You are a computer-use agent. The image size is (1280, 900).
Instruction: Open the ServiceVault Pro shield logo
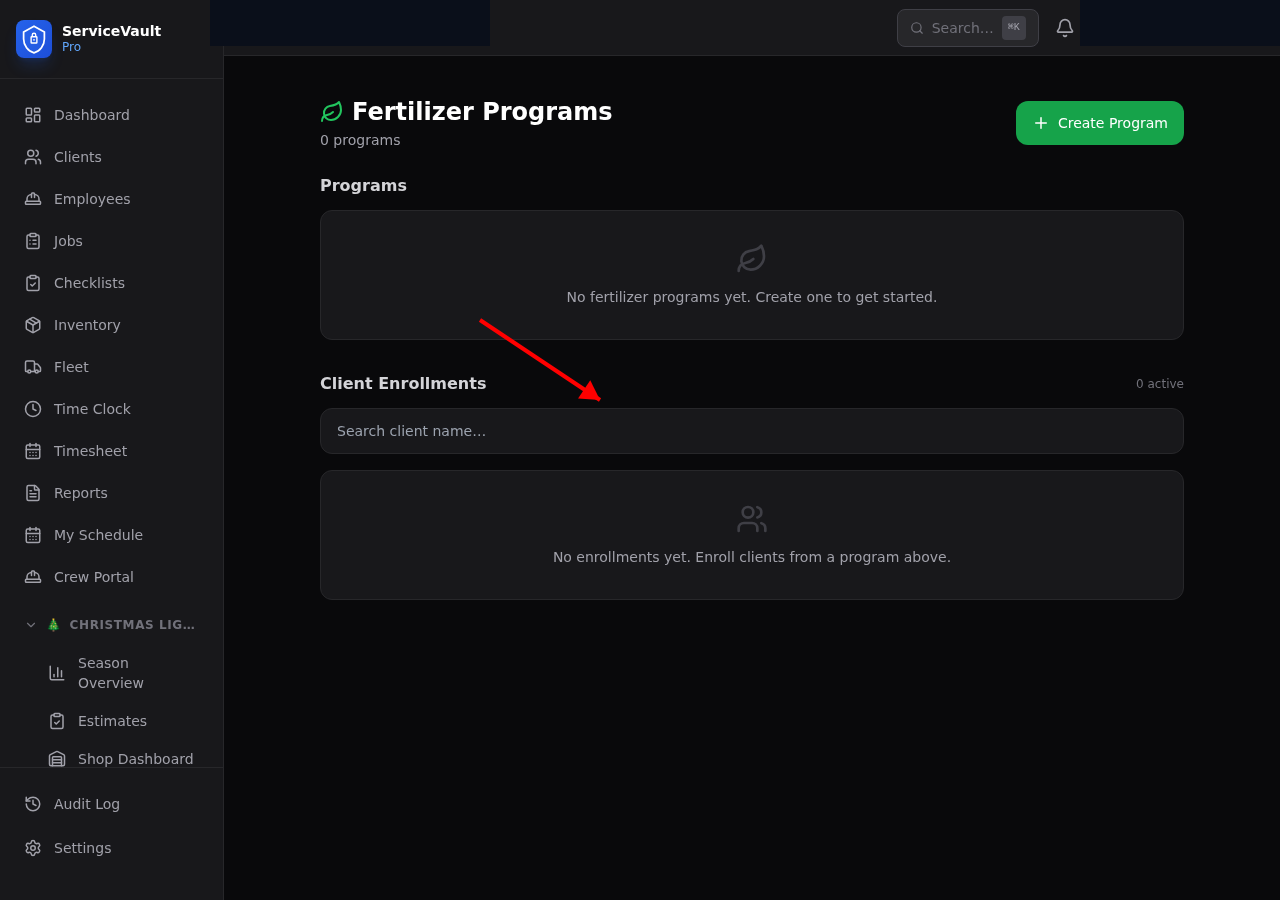33,39
